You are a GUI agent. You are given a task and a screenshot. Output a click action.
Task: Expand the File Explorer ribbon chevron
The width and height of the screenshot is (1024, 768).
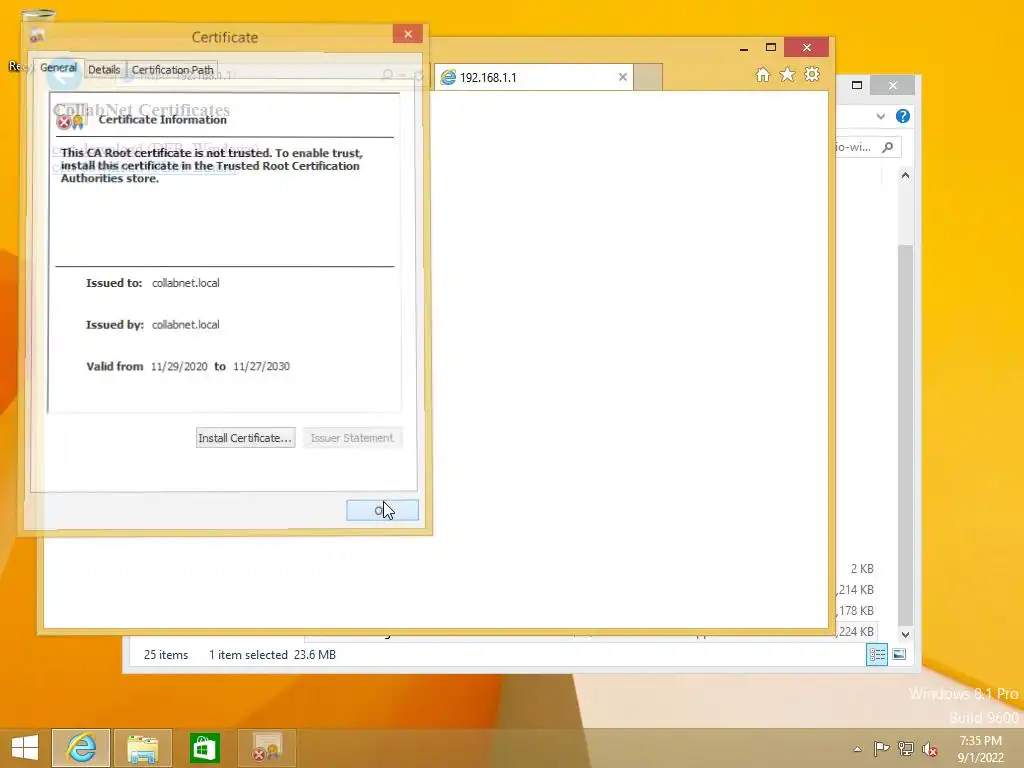[x=880, y=116]
